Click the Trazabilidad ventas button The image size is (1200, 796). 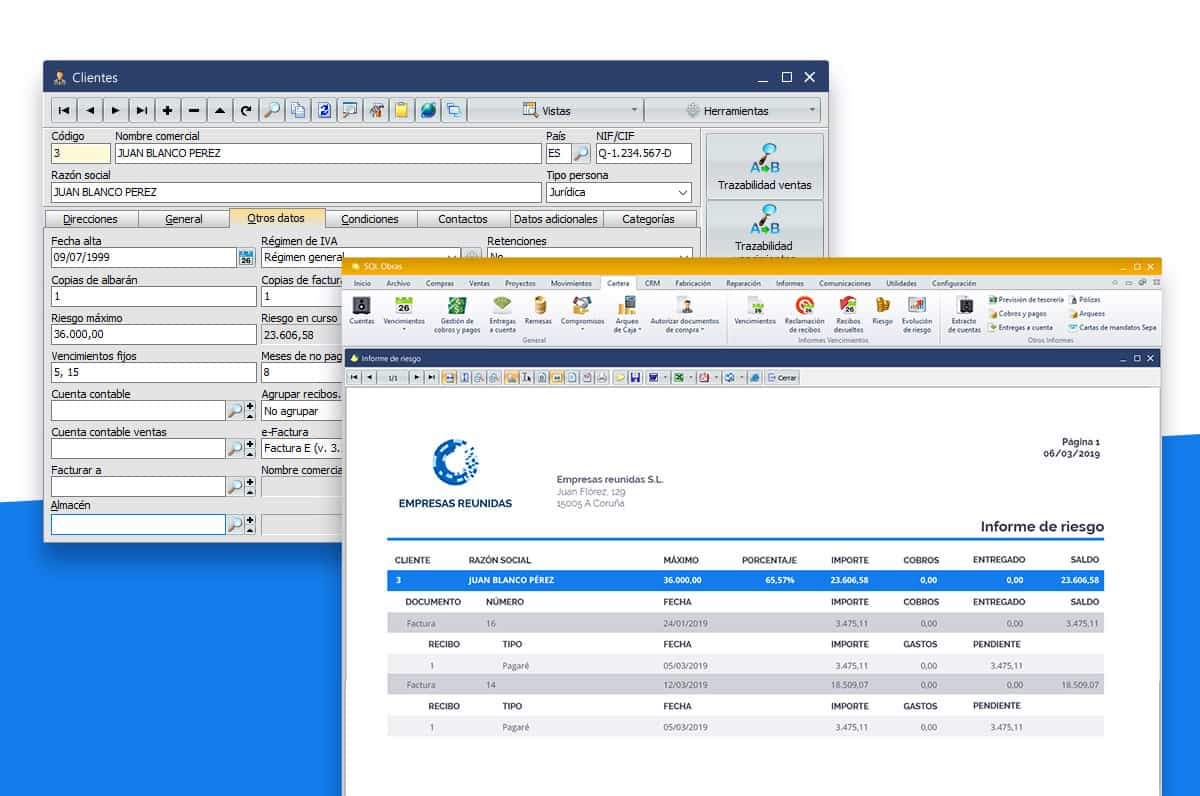[764, 166]
